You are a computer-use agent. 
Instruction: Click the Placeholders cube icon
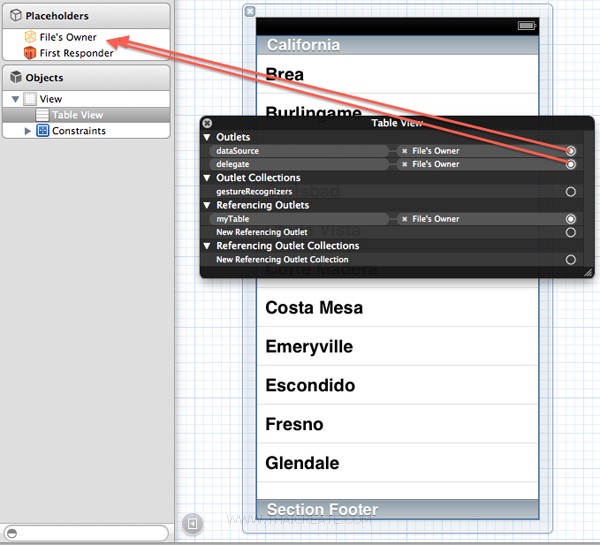(16, 15)
